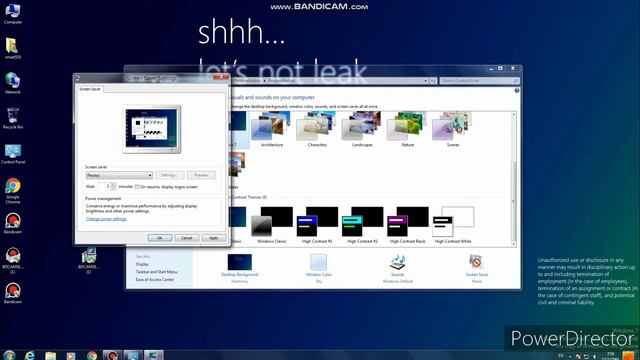This screenshot has height=360, width=640.
Task: Click the Settings button in the screen saver dialog
Action: coord(169,175)
